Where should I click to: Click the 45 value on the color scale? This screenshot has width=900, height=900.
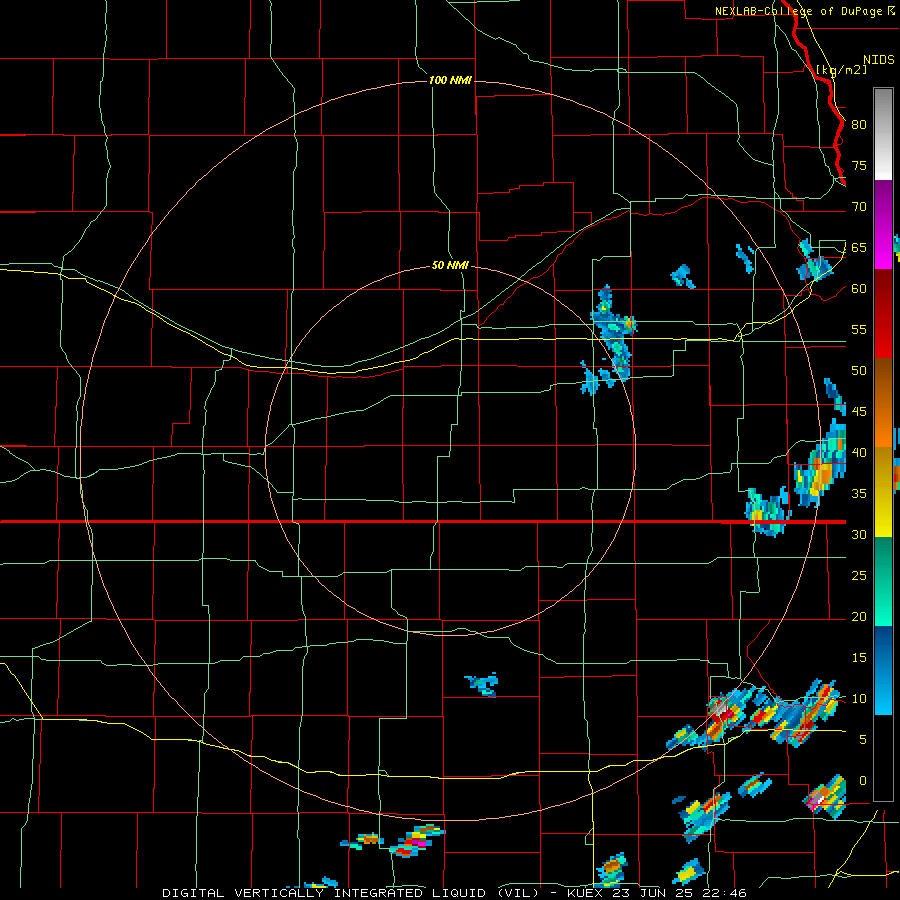point(859,412)
